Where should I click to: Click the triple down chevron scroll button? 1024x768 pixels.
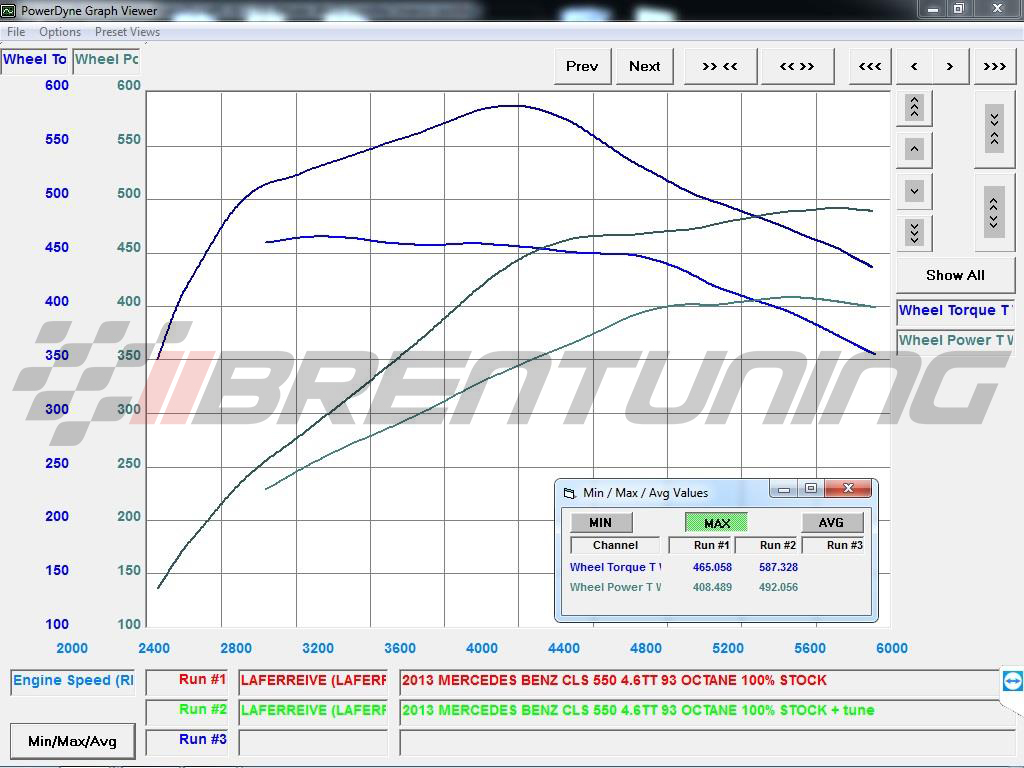(914, 232)
